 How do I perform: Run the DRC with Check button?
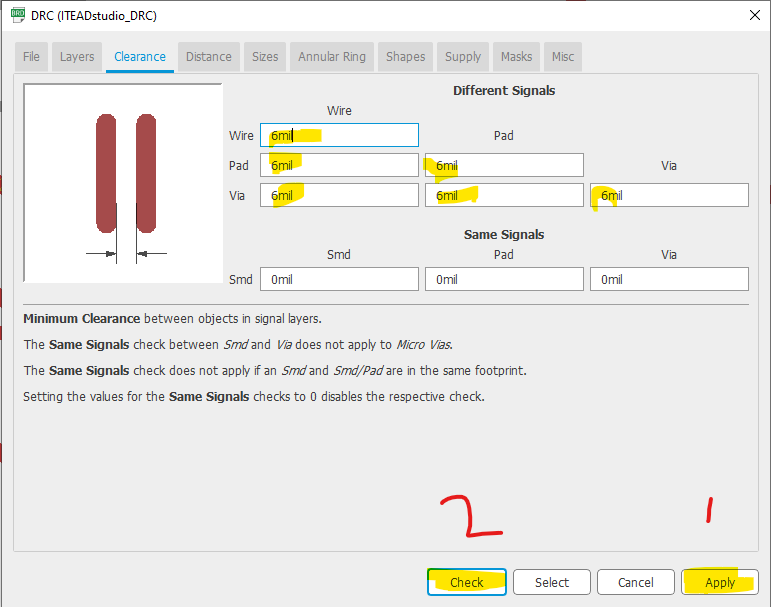point(467,582)
